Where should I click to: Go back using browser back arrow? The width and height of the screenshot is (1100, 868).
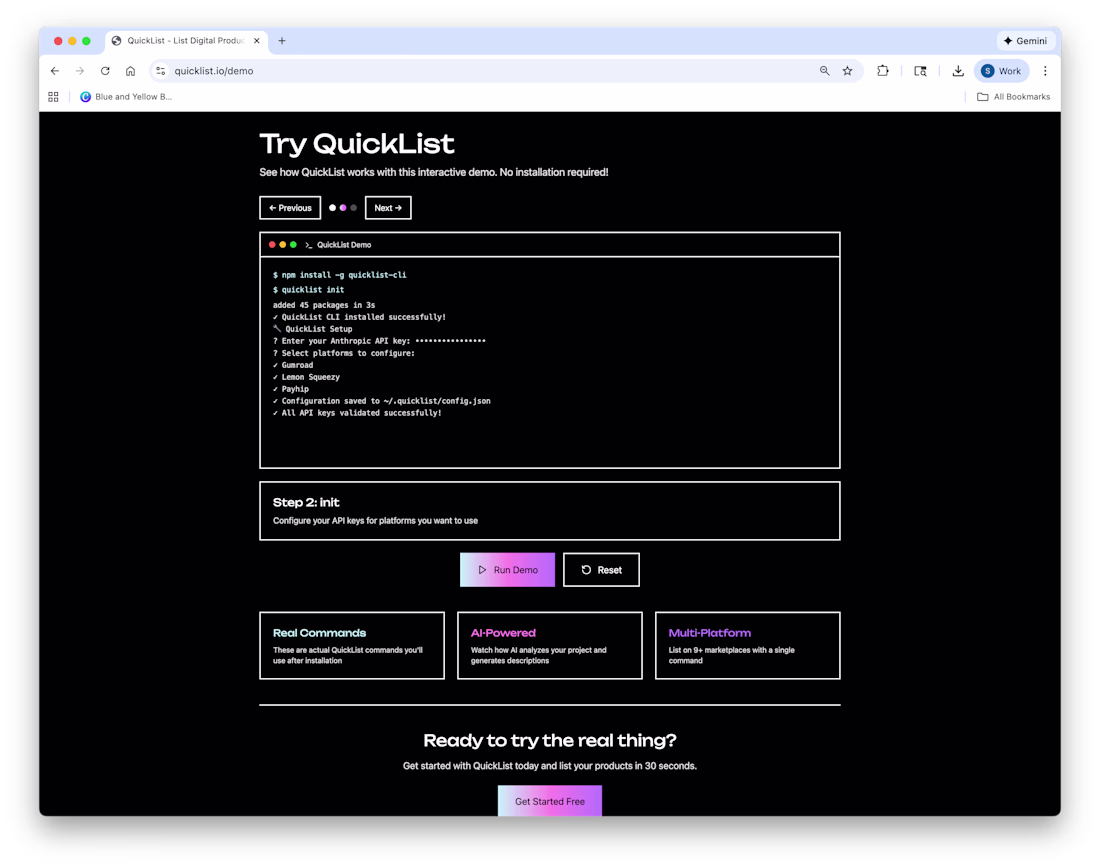(x=55, y=71)
